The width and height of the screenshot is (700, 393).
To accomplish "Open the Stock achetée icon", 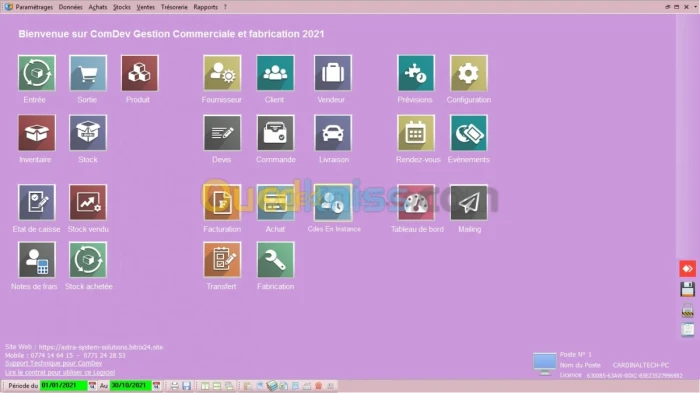I will pyautogui.click(x=88, y=259).
